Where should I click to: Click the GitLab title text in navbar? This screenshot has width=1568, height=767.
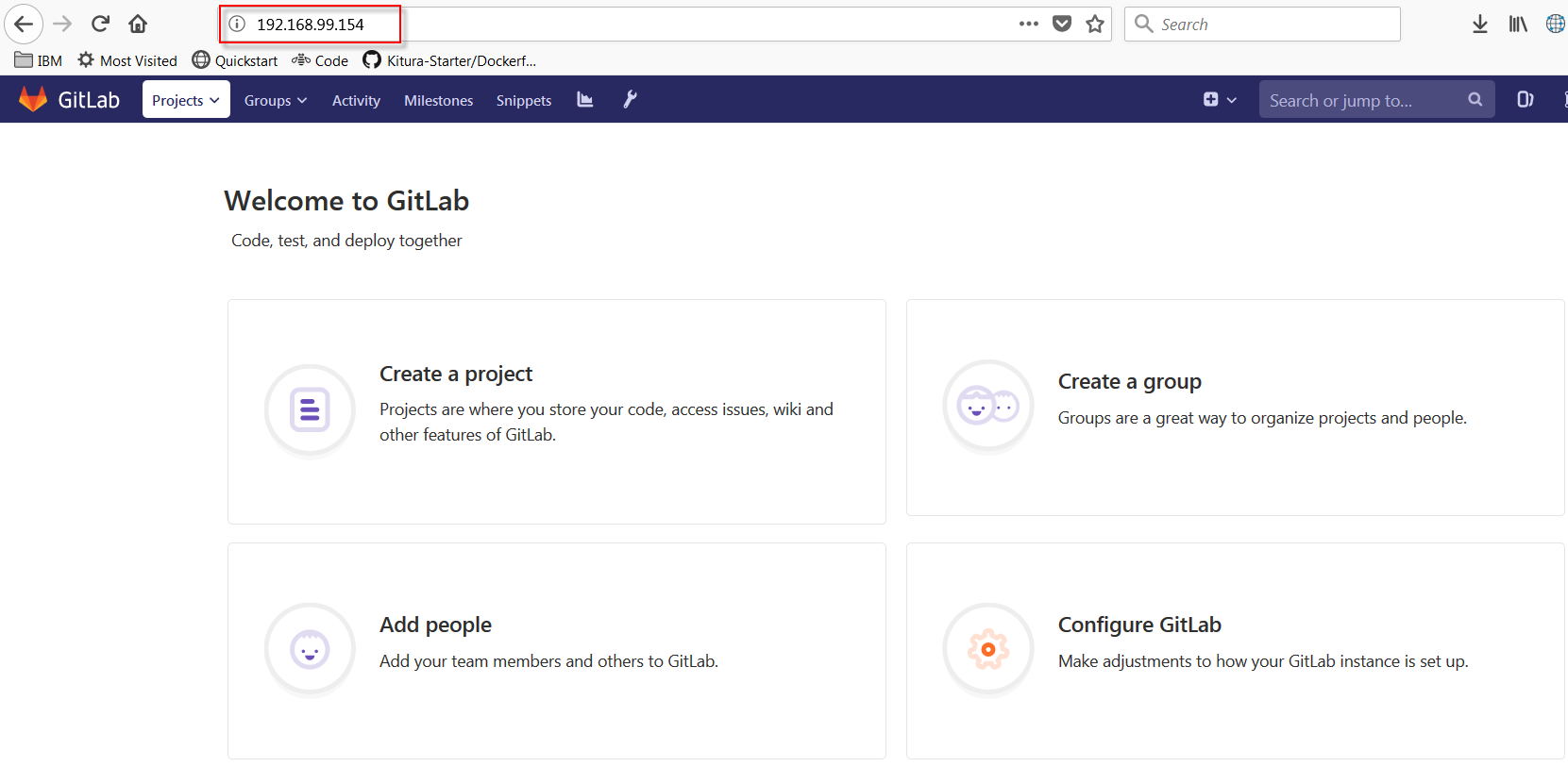click(89, 100)
